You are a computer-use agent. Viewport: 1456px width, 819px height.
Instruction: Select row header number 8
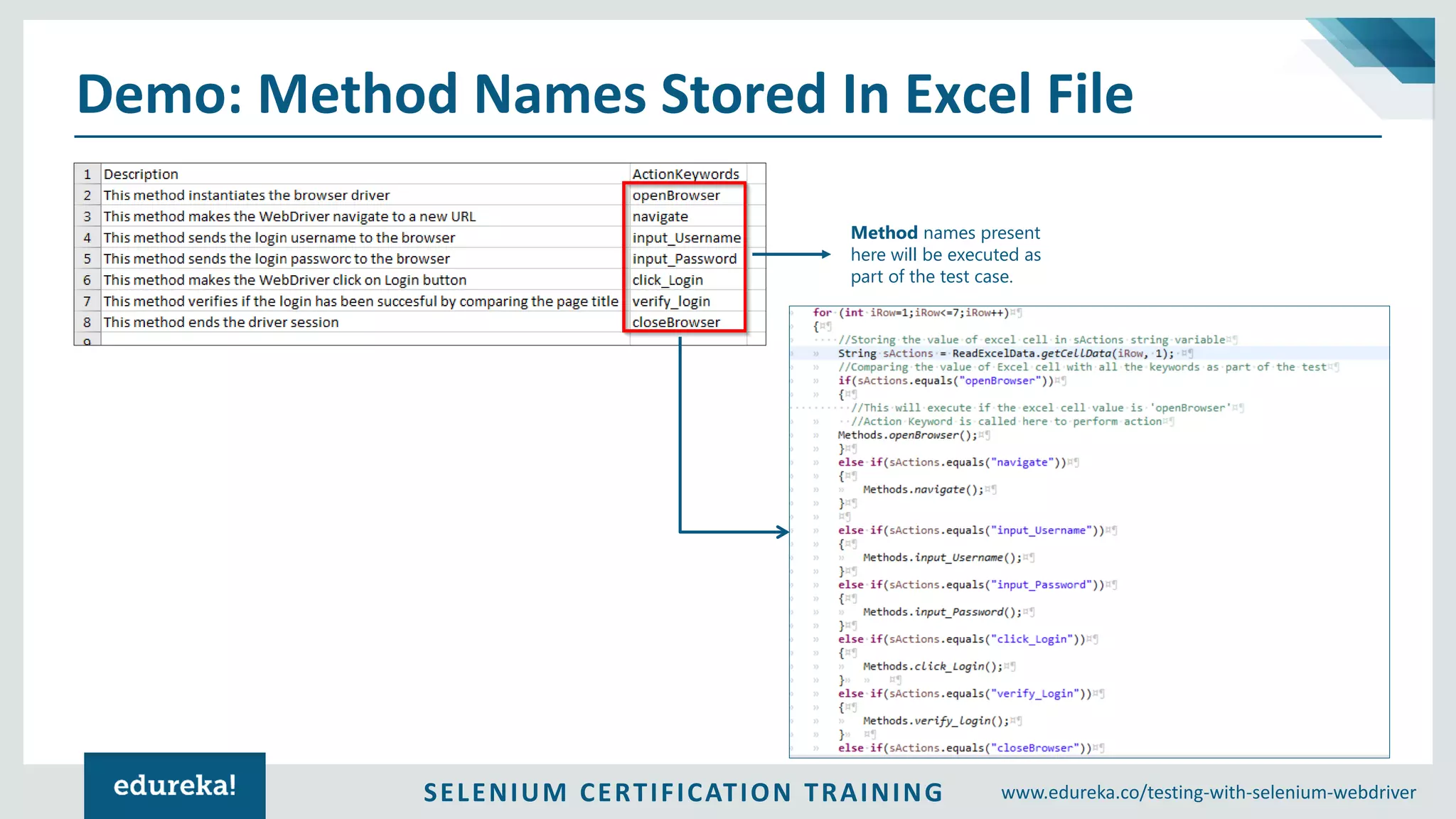[x=87, y=322]
